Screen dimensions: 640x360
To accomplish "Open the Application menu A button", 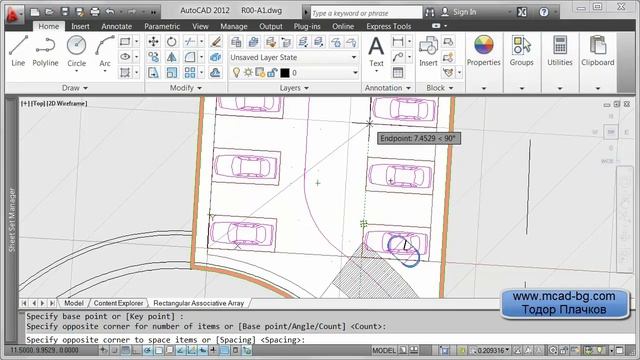I will (x=14, y=15).
